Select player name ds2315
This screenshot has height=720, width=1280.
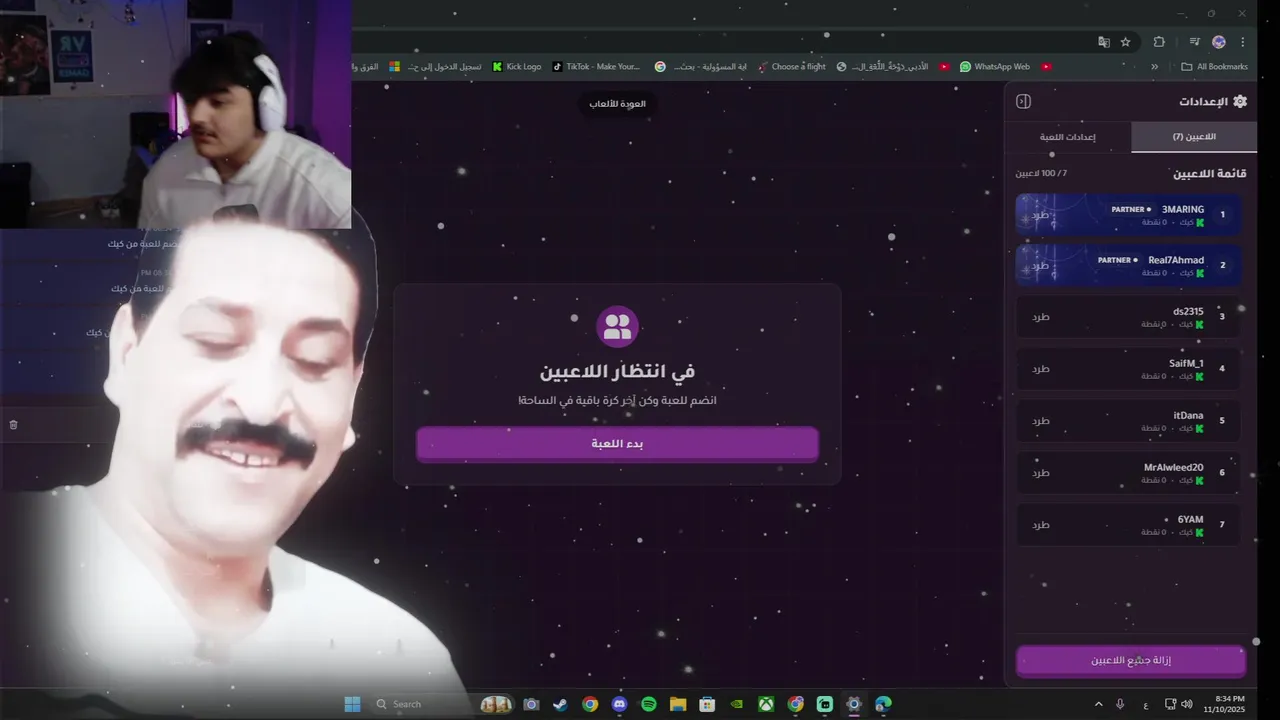[1188, 312]
